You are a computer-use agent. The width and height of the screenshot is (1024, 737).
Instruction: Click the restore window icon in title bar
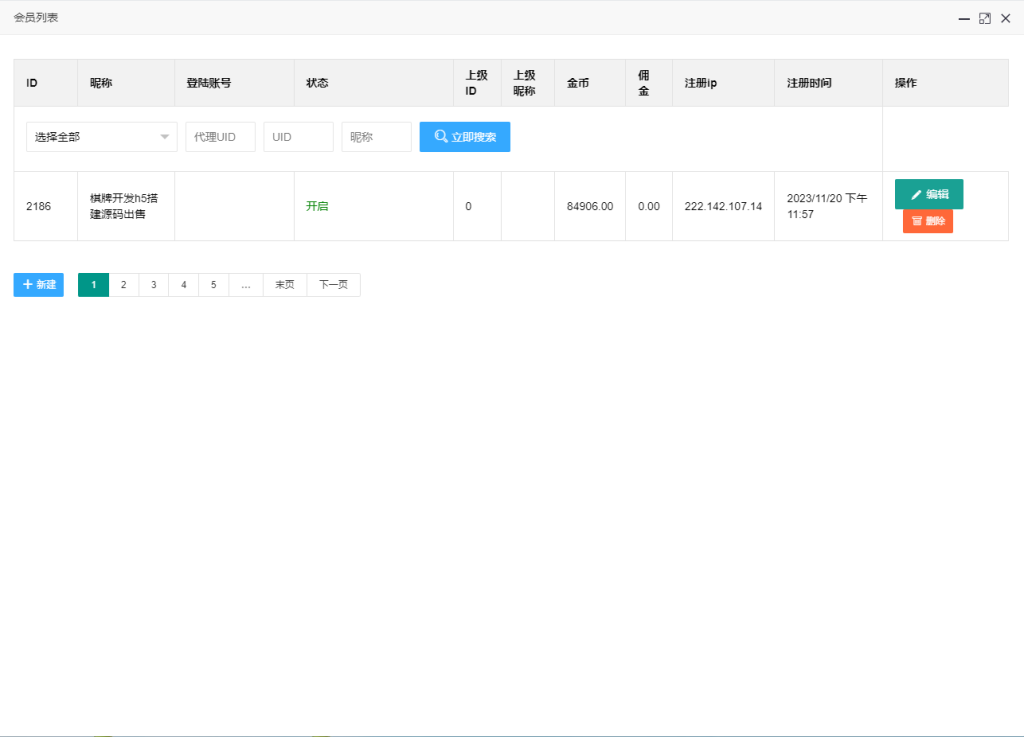pyautogui.click(x=983, y=17)
